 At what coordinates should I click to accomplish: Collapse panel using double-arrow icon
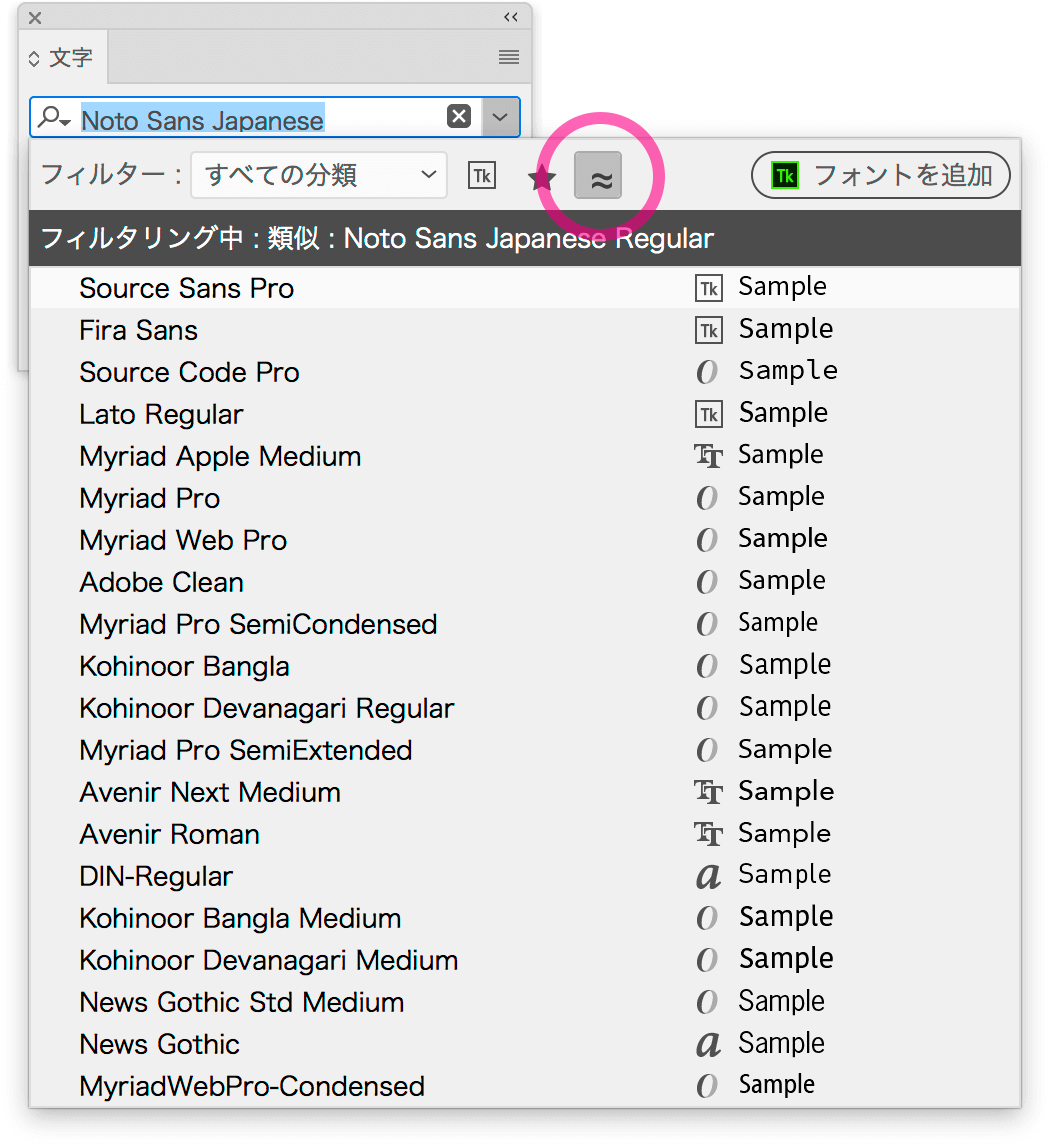click(x=511, y=18)
